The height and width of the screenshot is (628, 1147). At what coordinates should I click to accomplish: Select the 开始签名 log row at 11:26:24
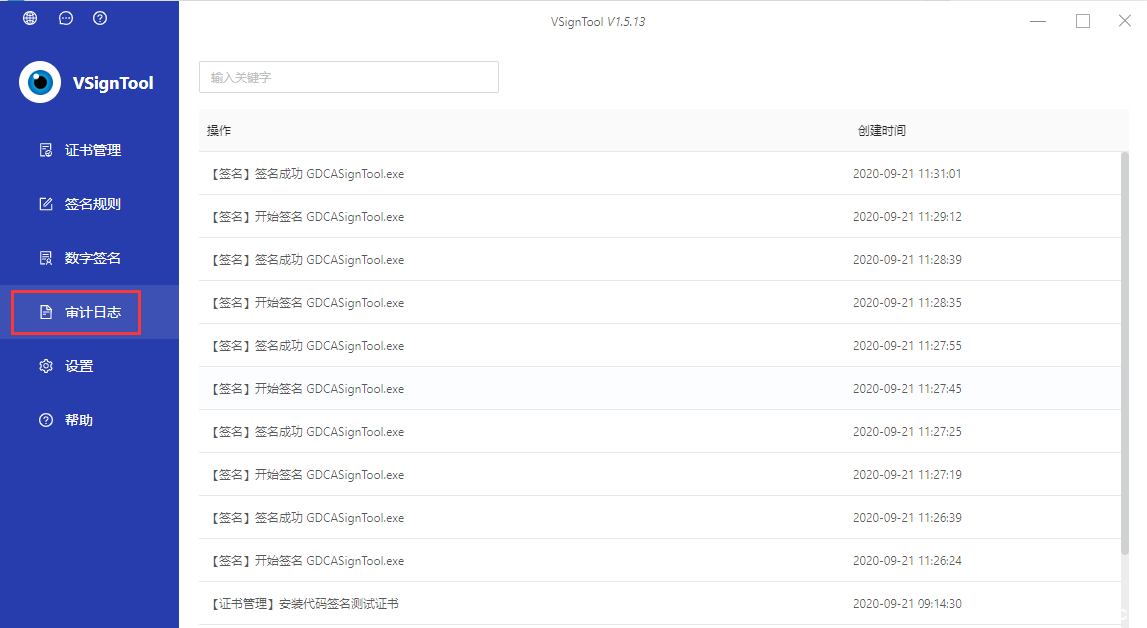pos(660,561)
